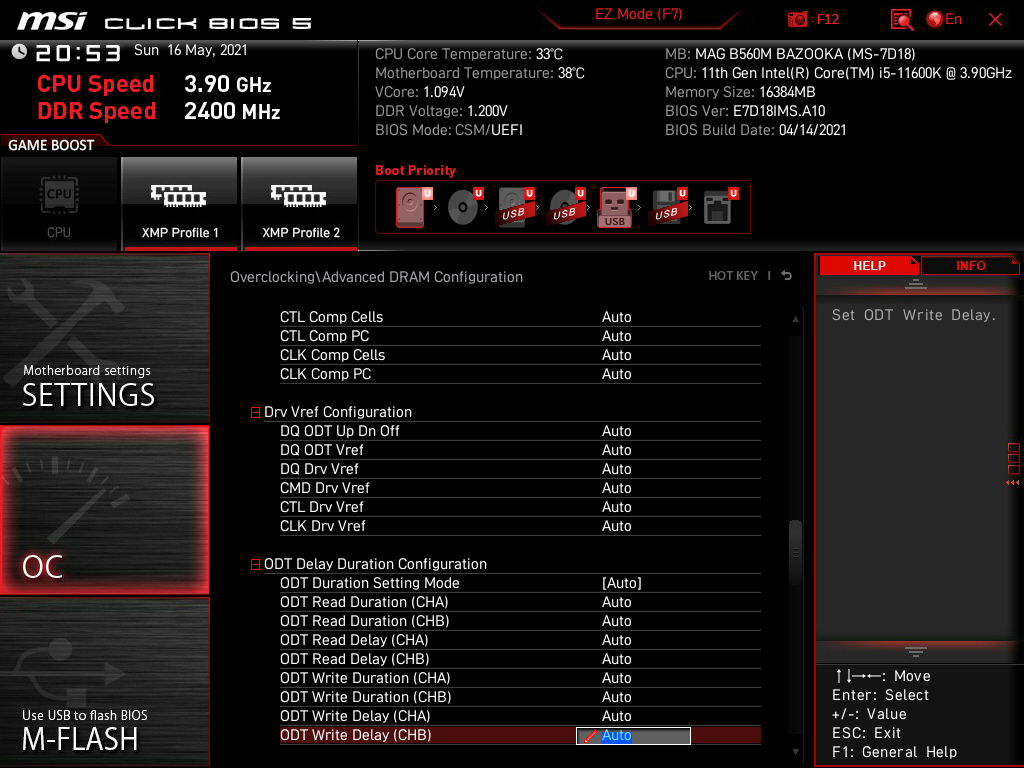Image resolution: width=1024 pixels, height=768 pixels.
Task: Toggle the CPU Game Boost button
Action: 59,204
